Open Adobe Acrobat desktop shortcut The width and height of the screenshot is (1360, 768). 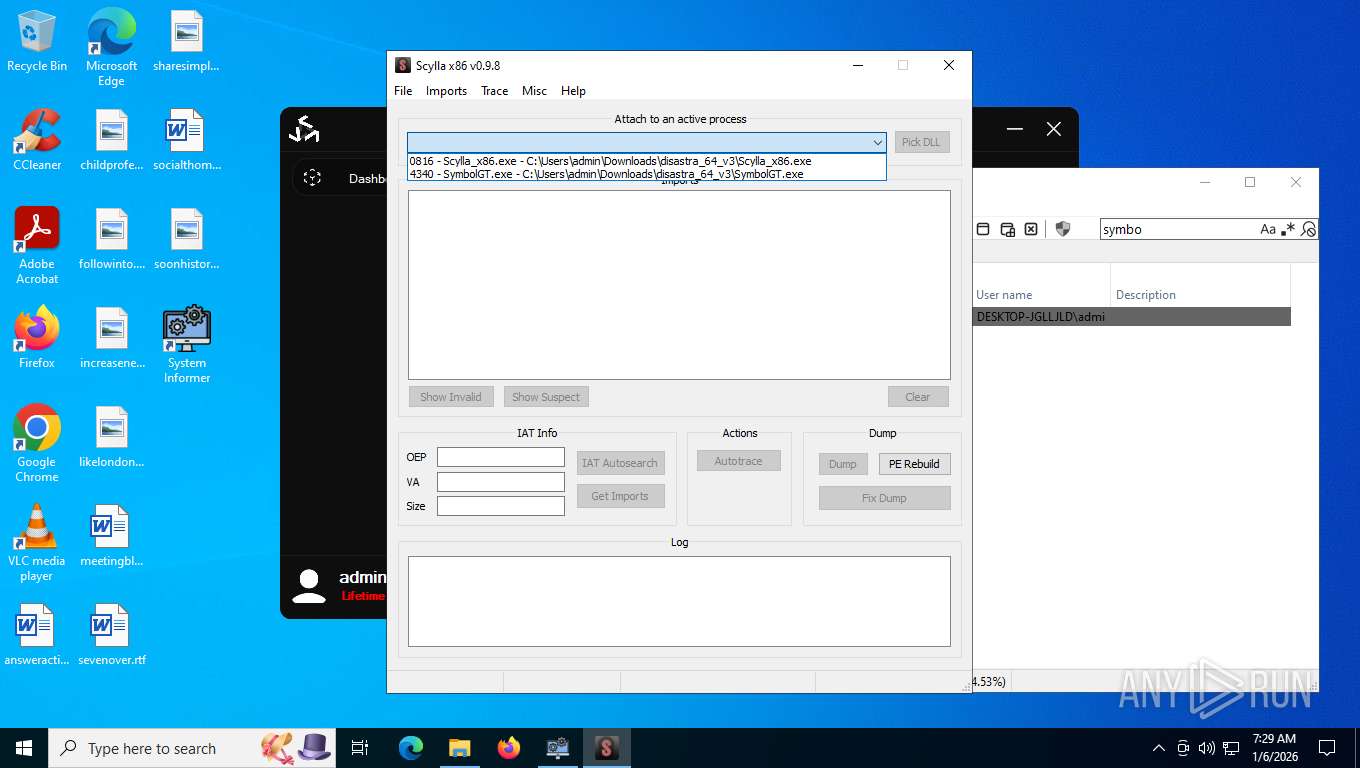(37, 246)
